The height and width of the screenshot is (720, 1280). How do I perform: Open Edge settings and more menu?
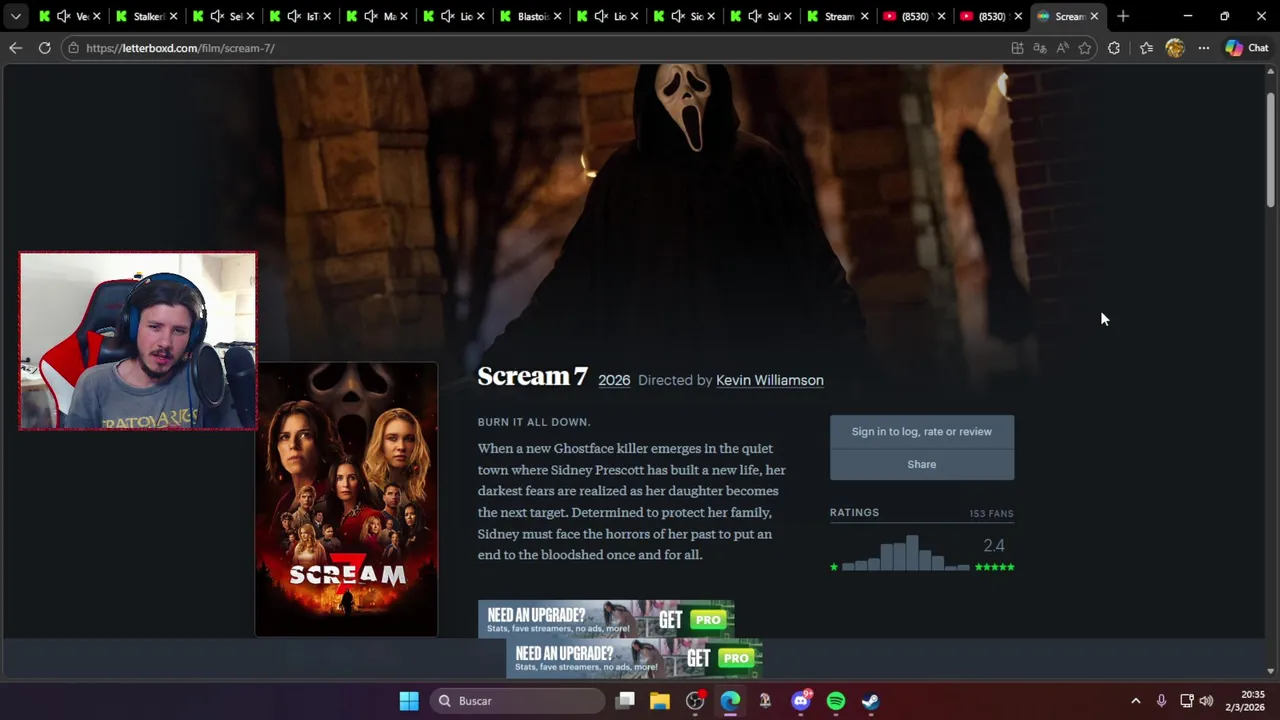[x=1204, y=48]
